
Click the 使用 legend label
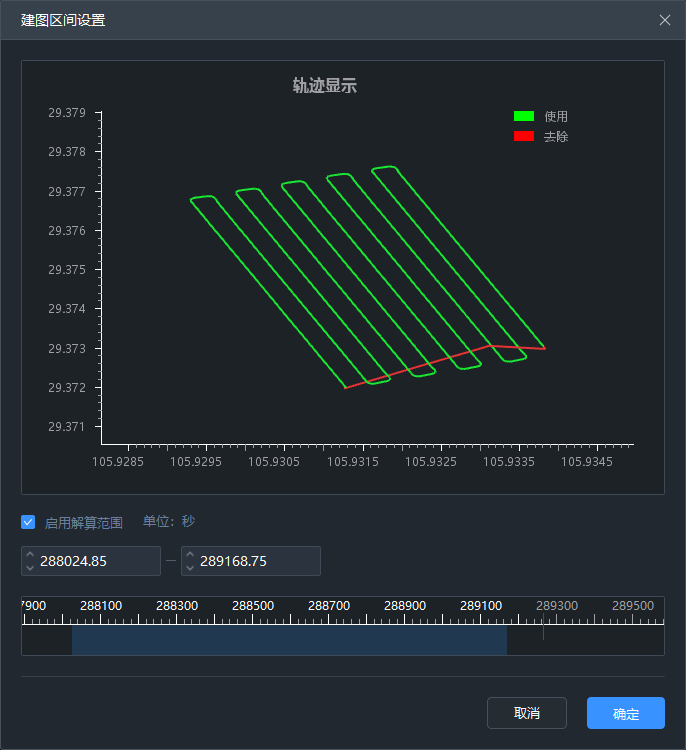click(x=556, y=117)
